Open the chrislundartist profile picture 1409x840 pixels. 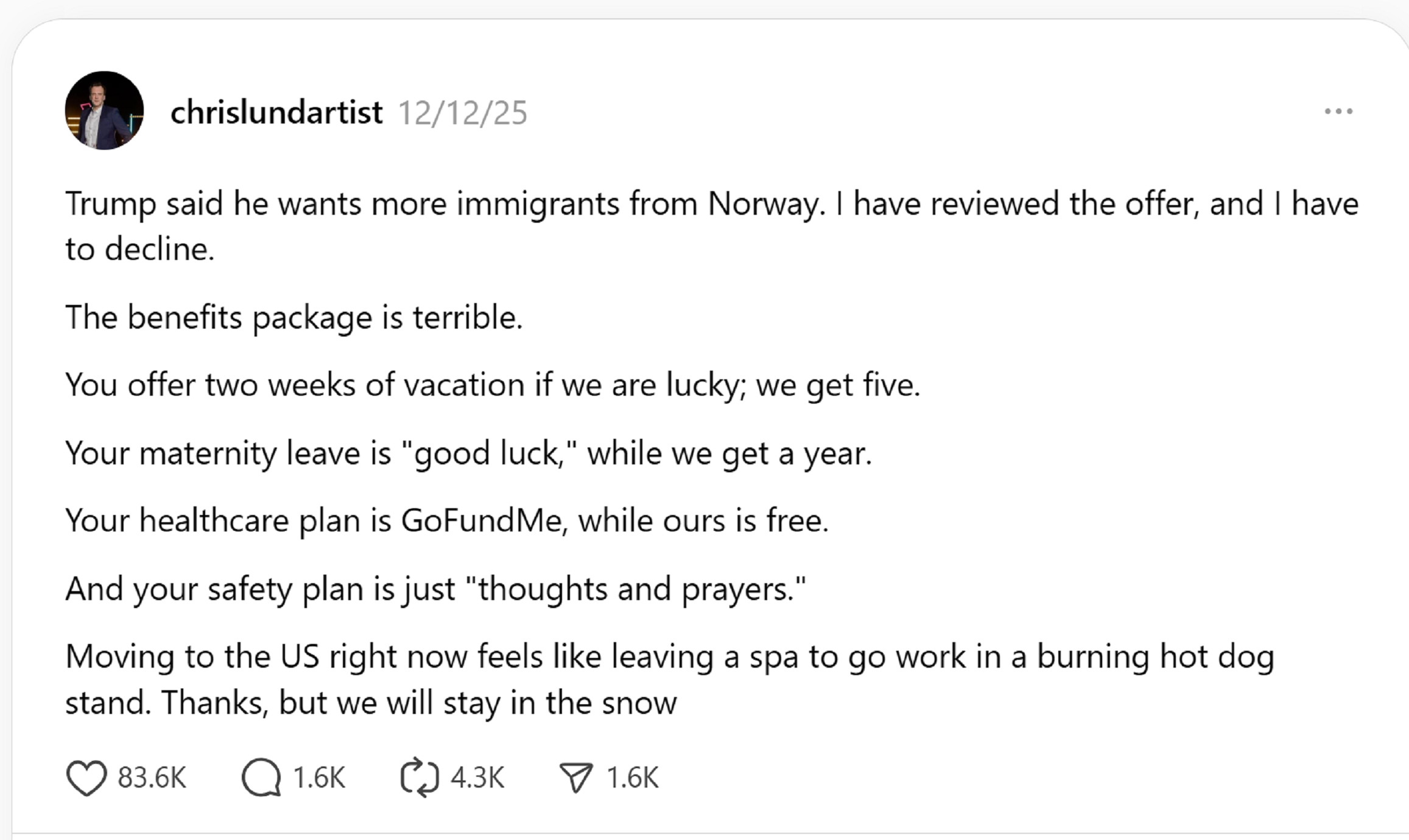point(104,111)
